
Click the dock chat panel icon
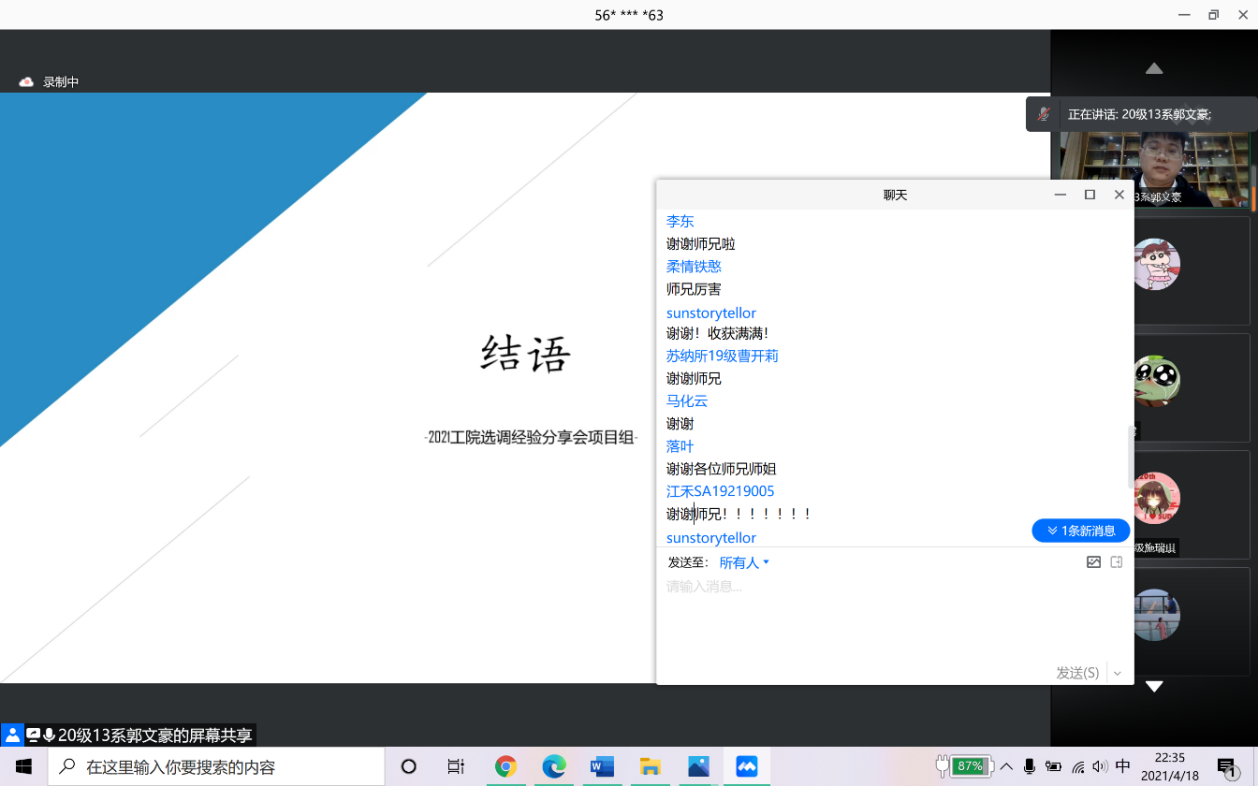click(x=1117, y=562)
